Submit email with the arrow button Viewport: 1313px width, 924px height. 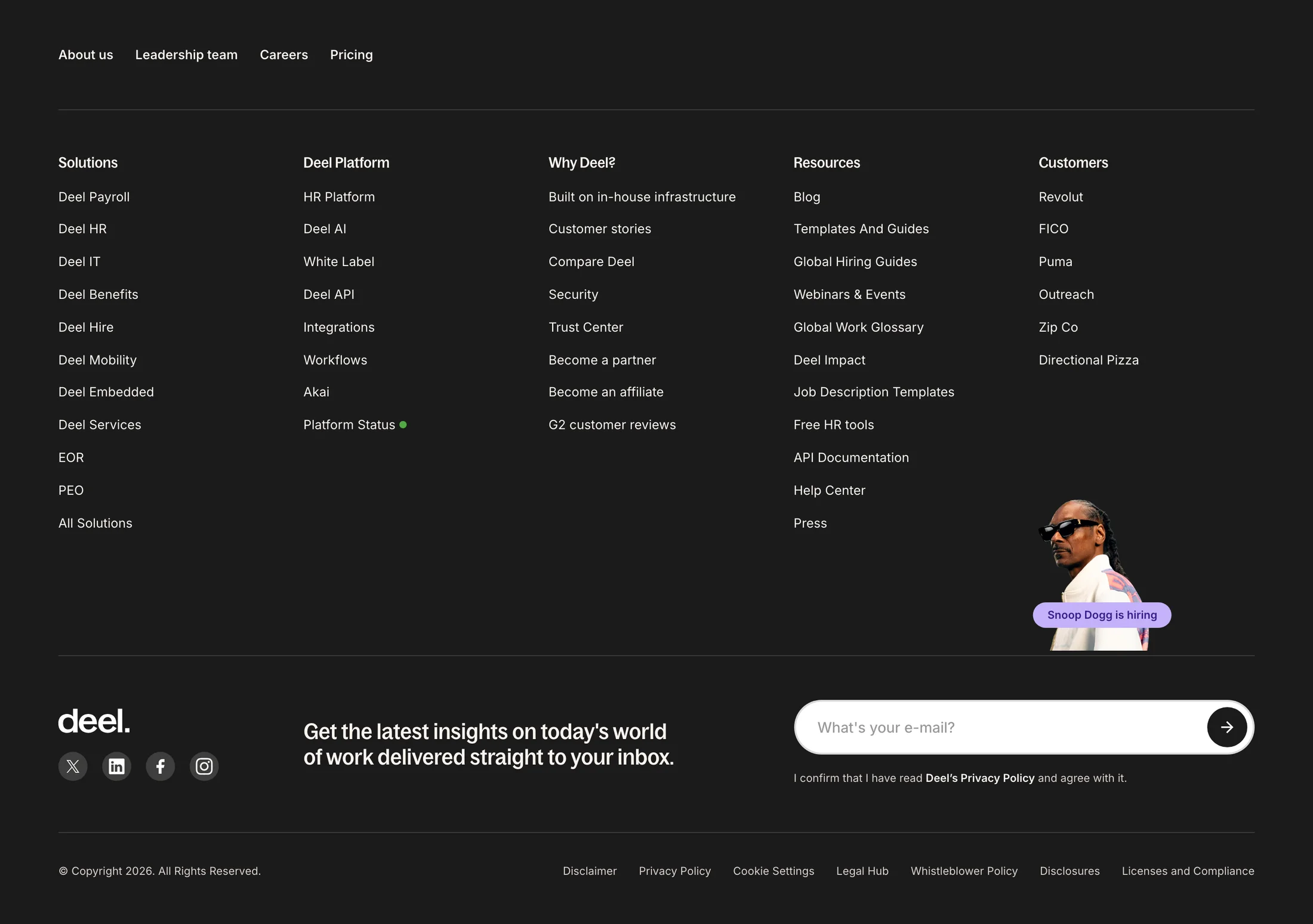tap(1226, 727)
